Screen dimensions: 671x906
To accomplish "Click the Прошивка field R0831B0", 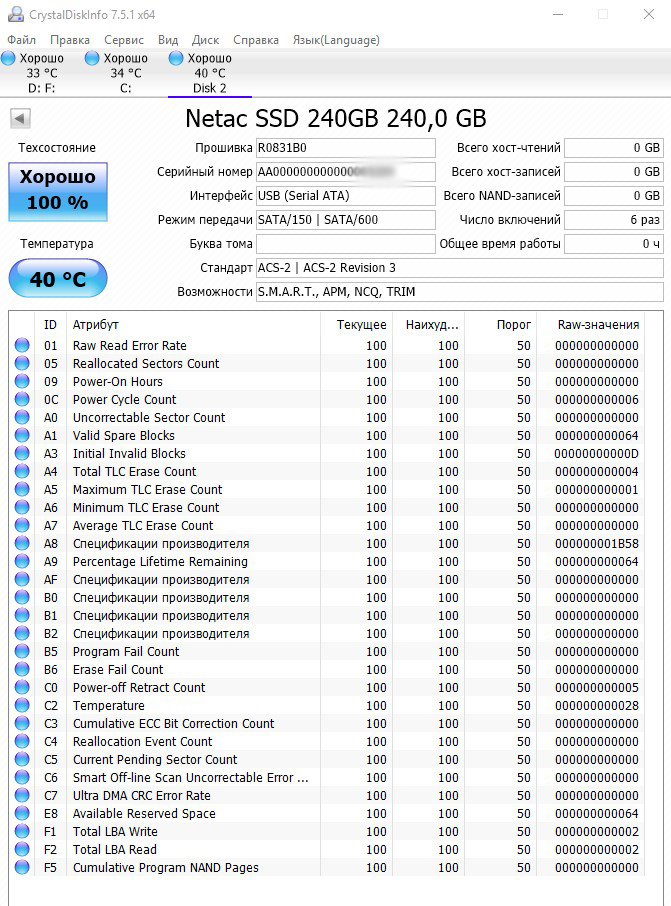I will pyautogui.click(x=346, y=148).
